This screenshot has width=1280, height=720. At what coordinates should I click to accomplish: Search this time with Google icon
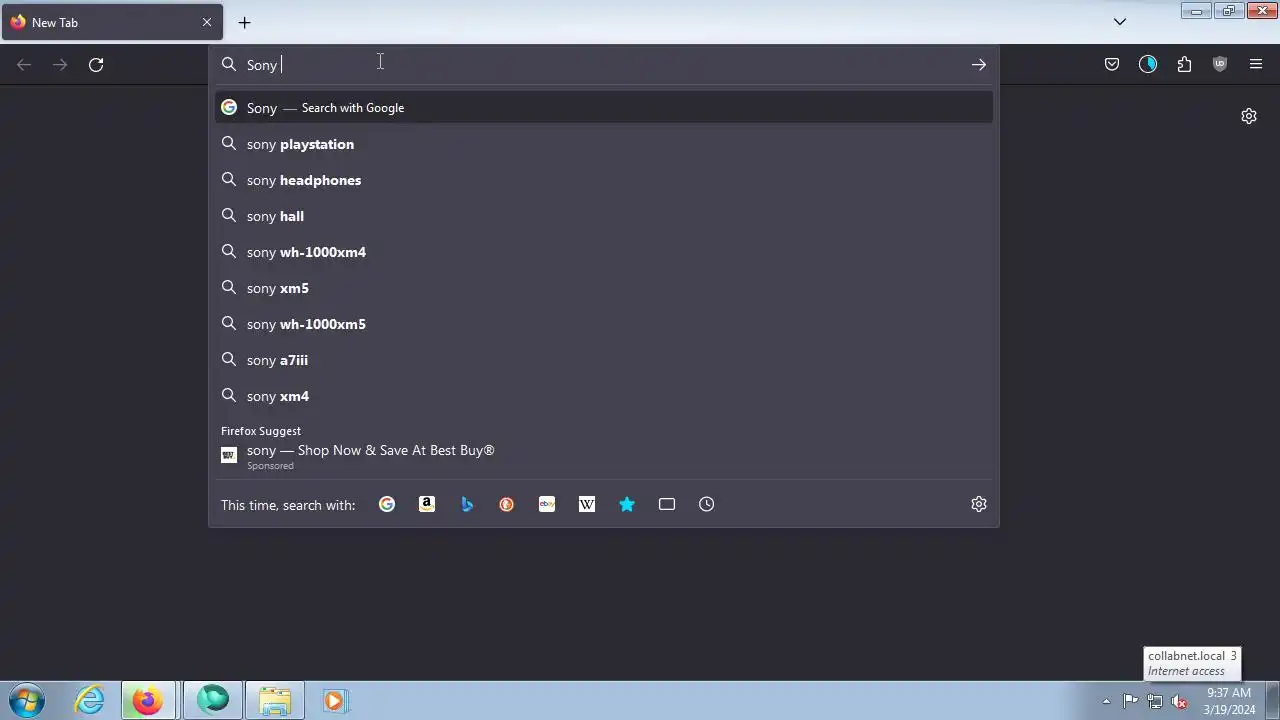coord(387,504)
